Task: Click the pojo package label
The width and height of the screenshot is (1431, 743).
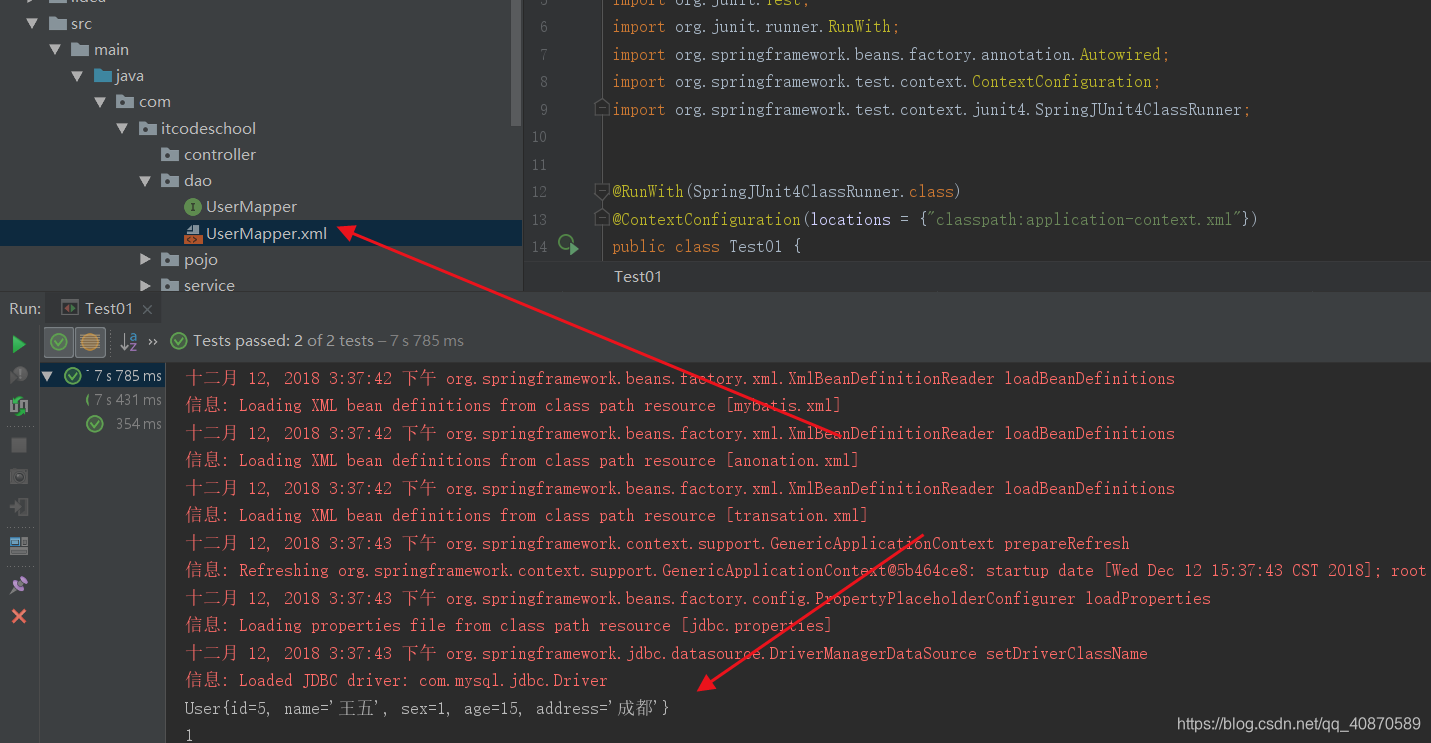Action: pos(200,259)
